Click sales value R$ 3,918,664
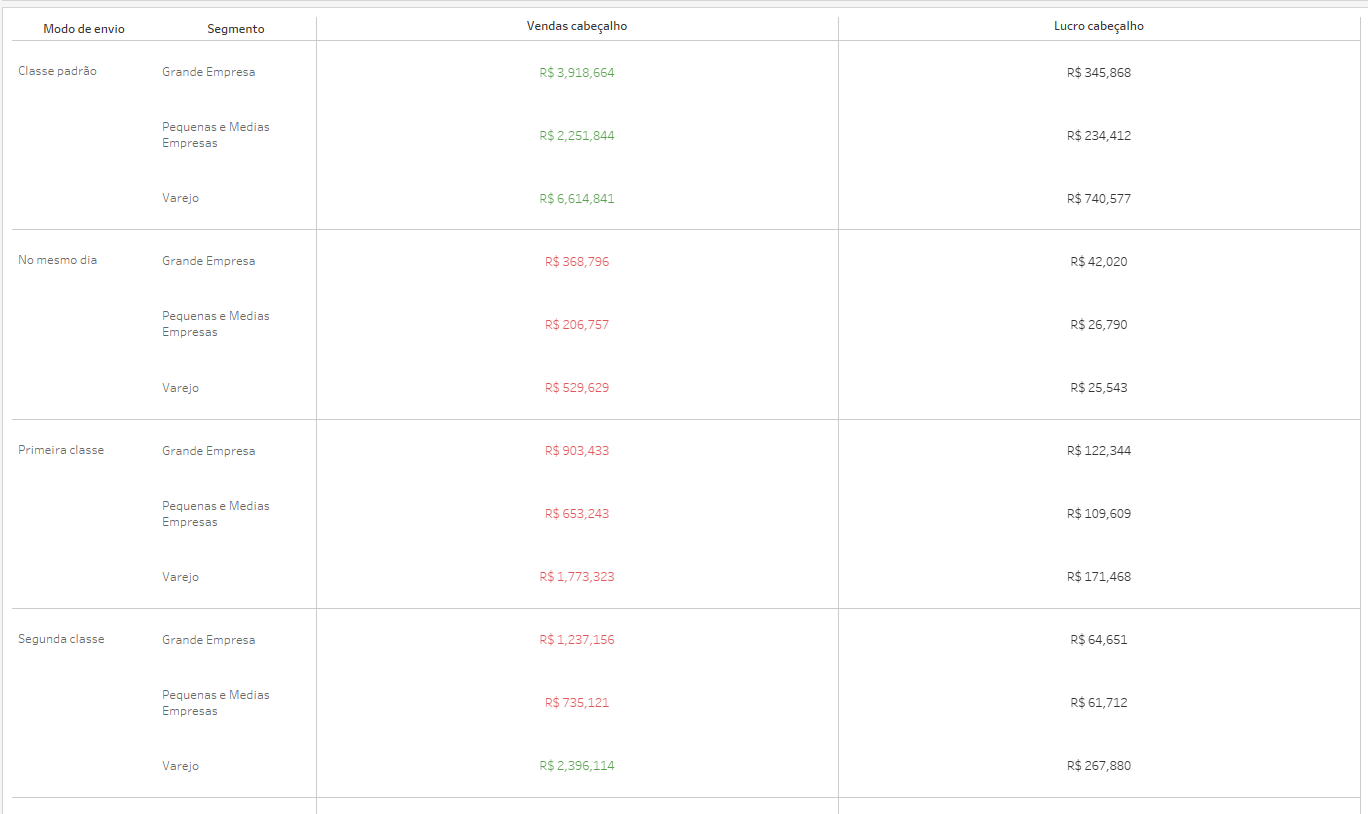This screenshot has height=814, width=1368. pos(577,73)
